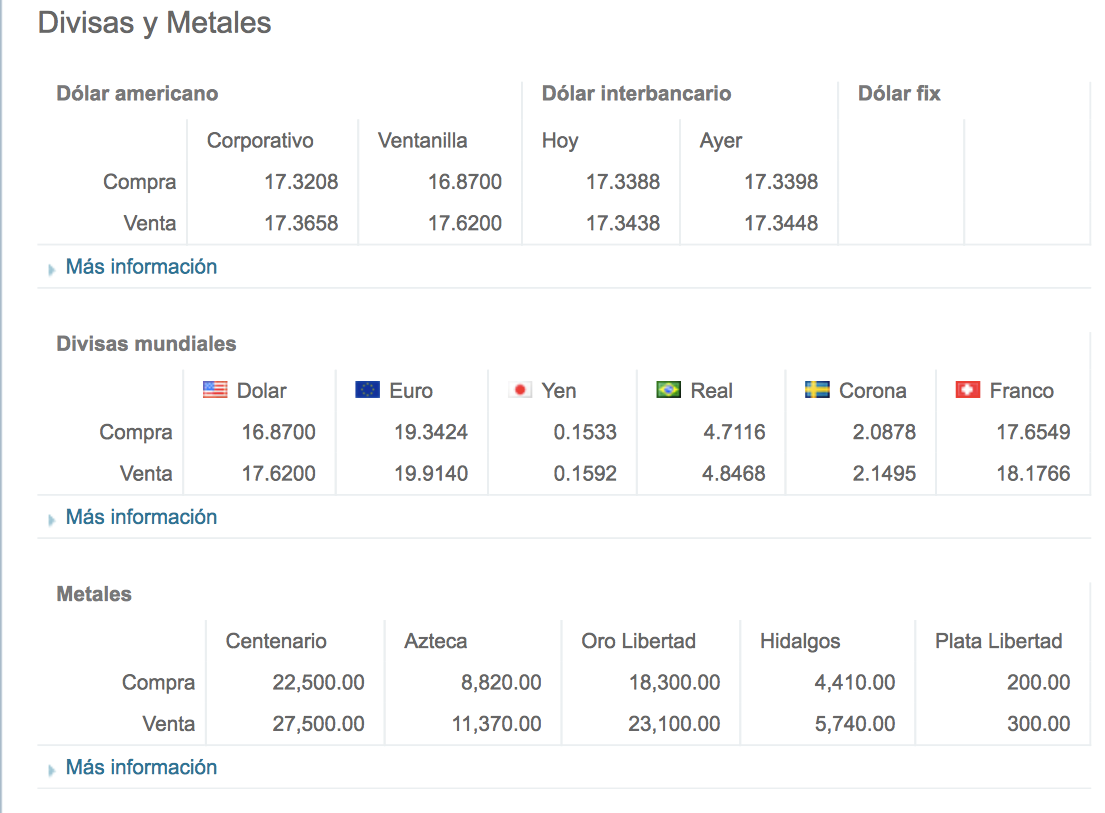1105x813 pixels.
Task: Click the Plata Libertad column heading
Action: 998,641
